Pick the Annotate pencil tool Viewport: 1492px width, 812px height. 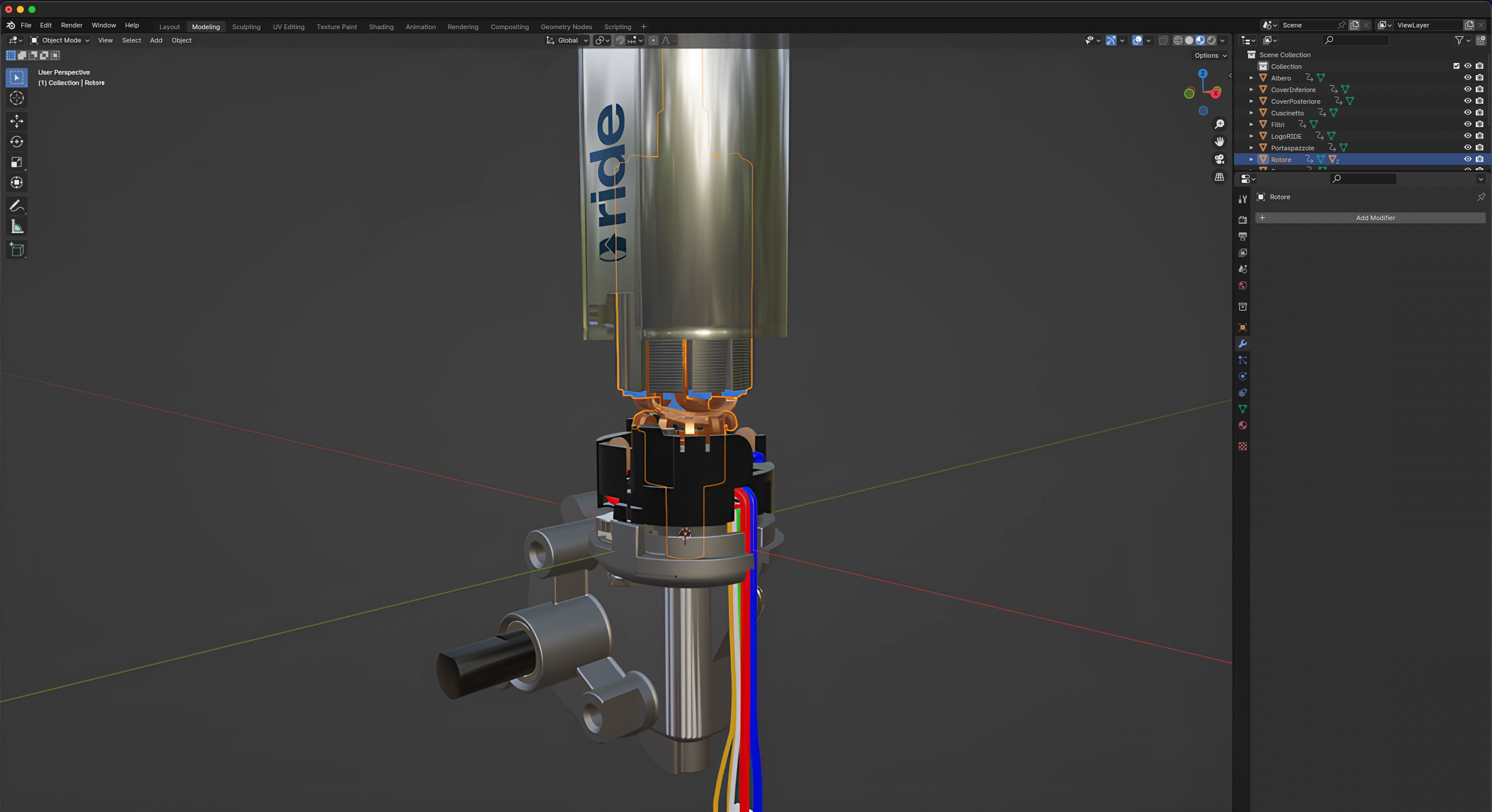pos(17,206)
